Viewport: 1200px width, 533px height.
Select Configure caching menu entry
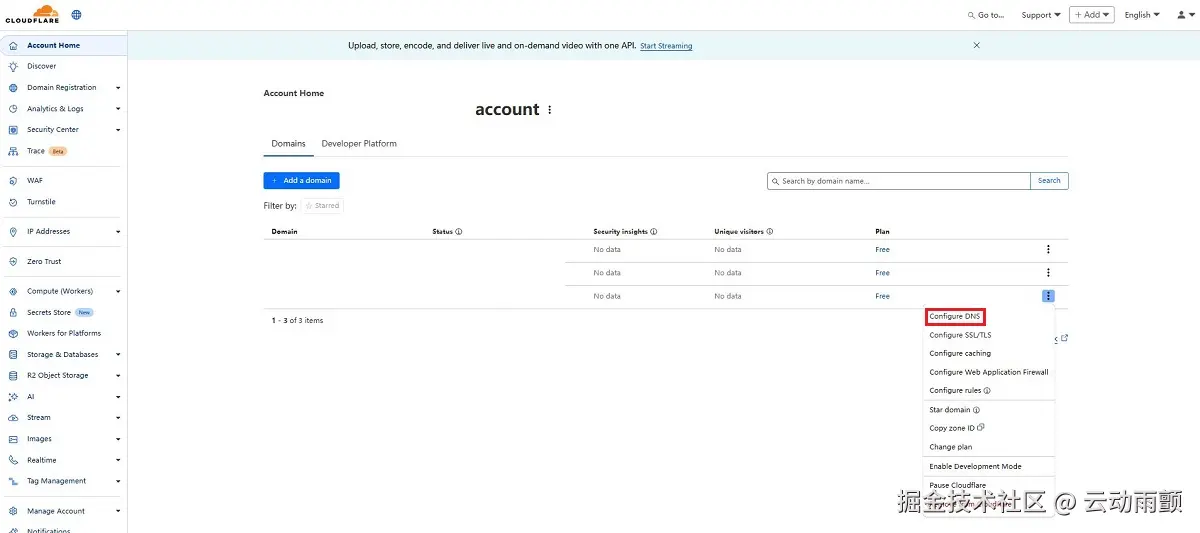tap(960, 353)
